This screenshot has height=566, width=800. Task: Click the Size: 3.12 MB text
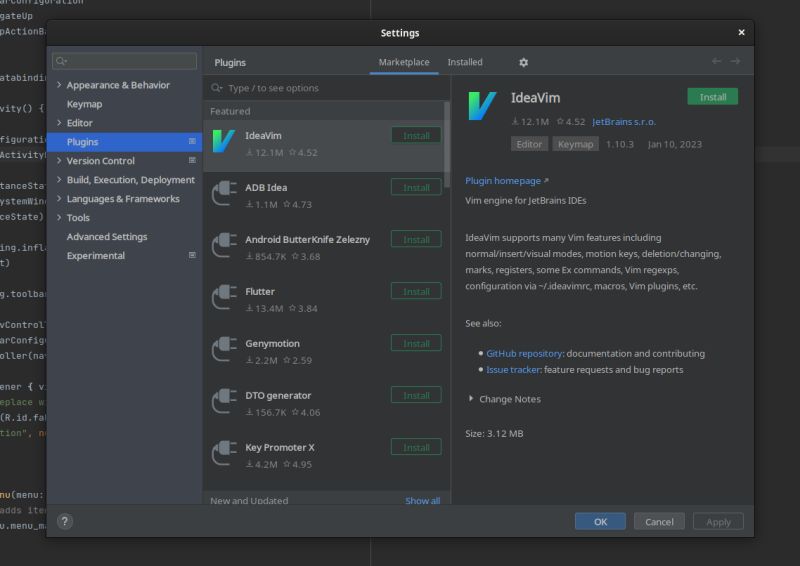(494, 433)
